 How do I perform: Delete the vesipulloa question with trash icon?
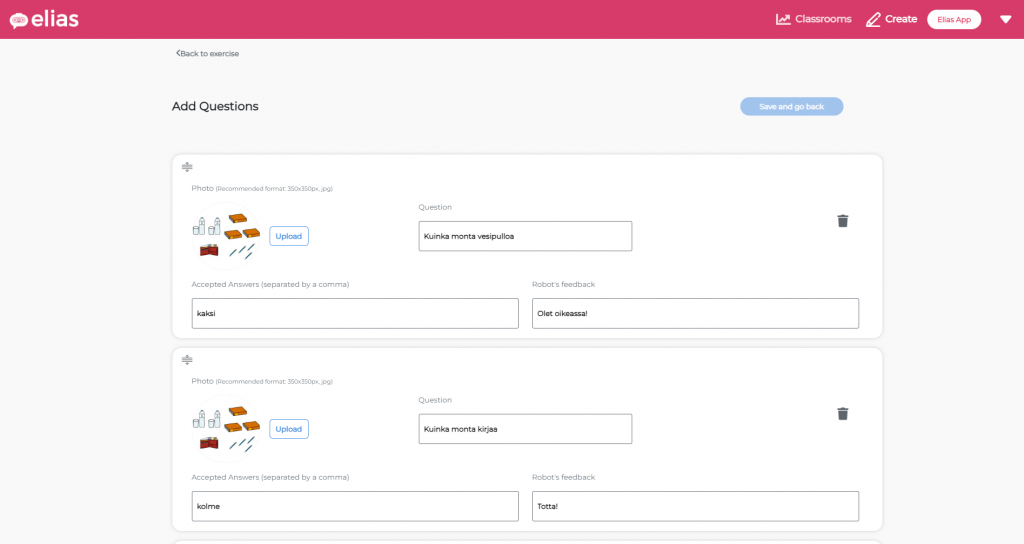[x=842, y=221]
